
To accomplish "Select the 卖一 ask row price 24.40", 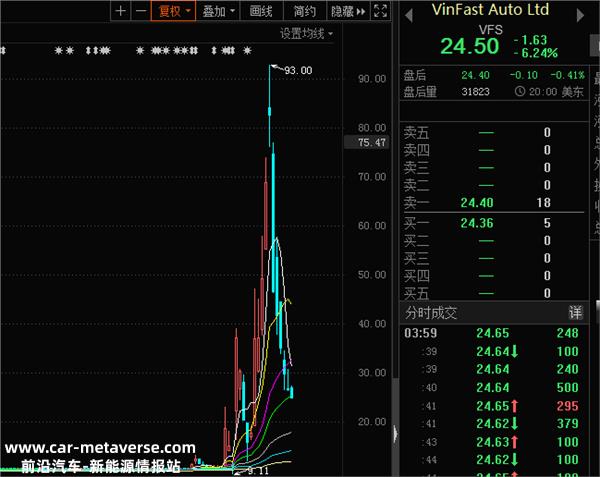I will [477, 203].
